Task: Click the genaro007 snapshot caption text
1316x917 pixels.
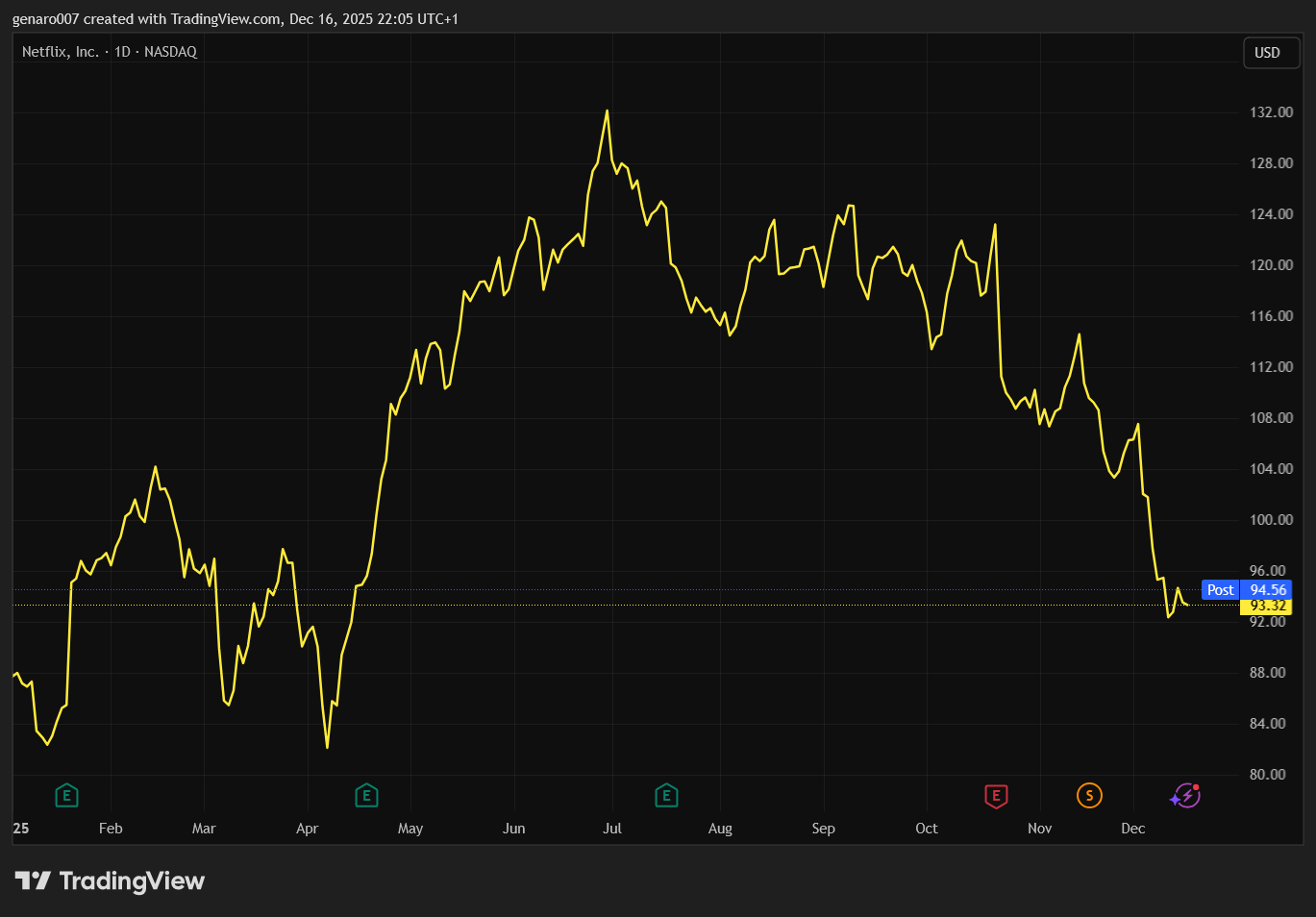Action: point(236,19)
